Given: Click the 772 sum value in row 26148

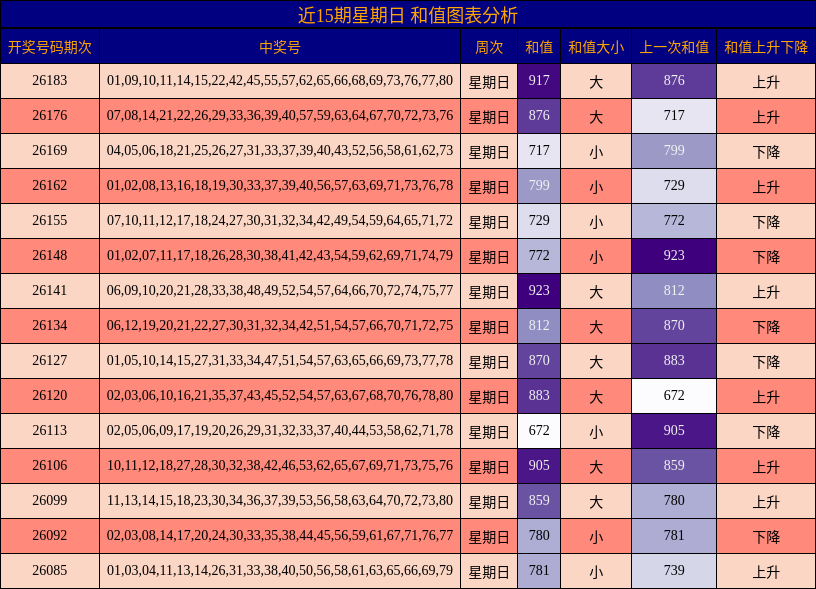Looking at the screenshot, I should pos(539,256).
